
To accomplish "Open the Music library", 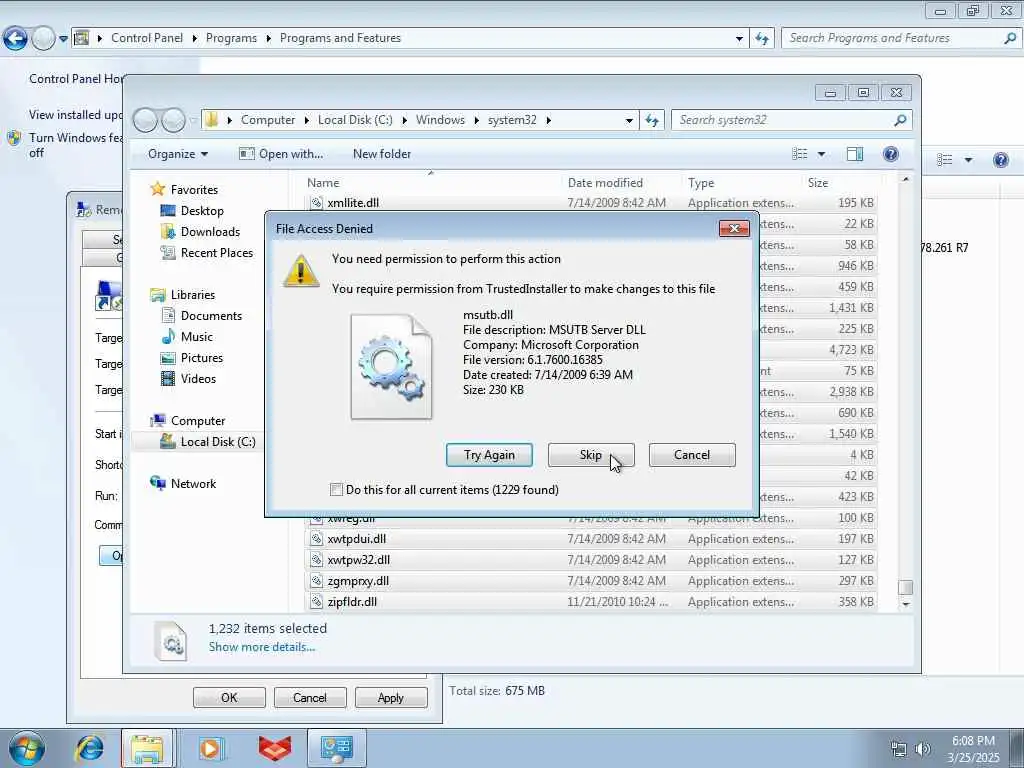I will (x=196, y=337).
